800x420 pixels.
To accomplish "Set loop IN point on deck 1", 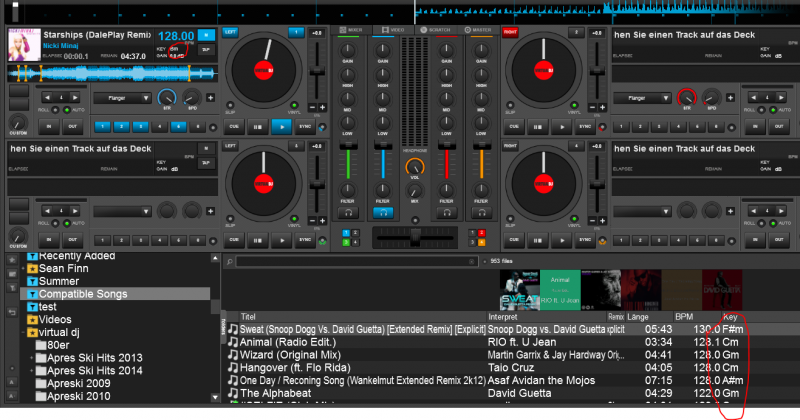I will point(48,127).
